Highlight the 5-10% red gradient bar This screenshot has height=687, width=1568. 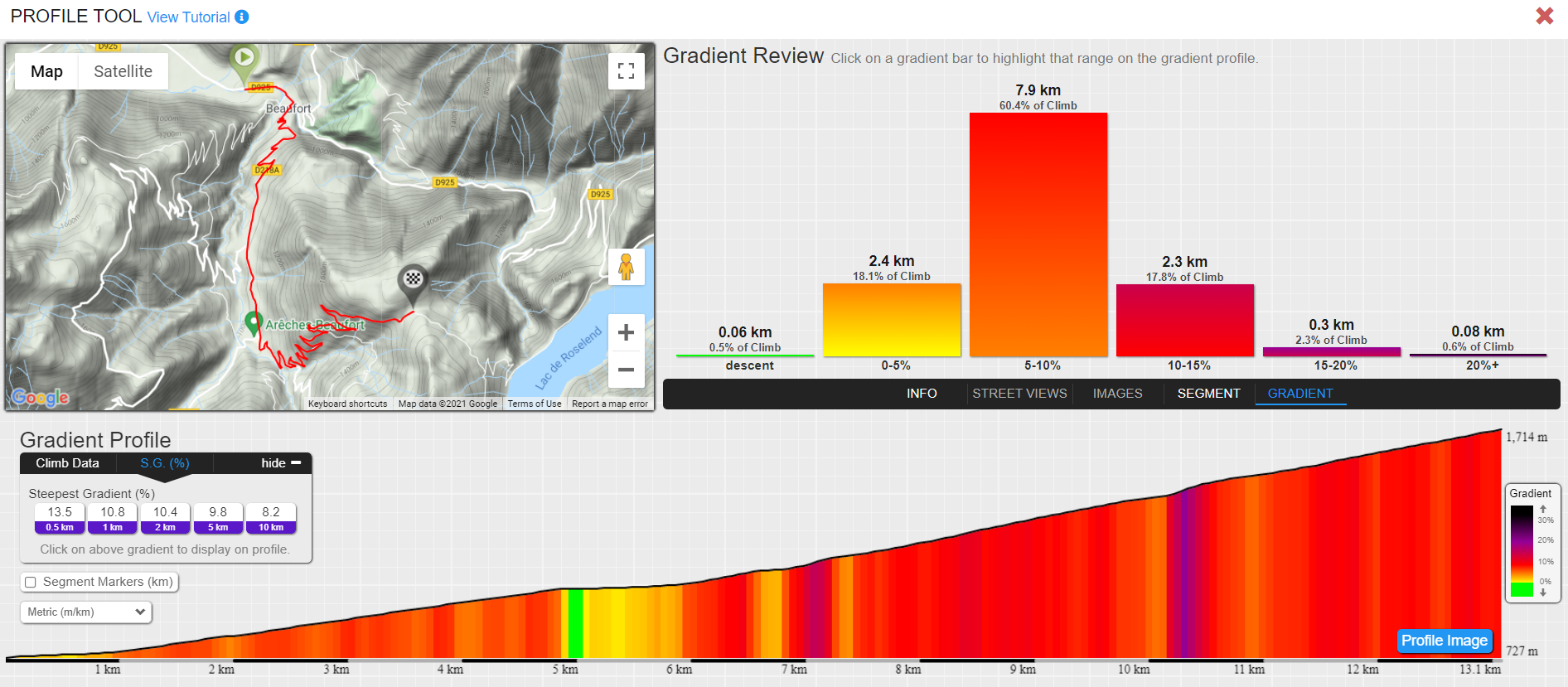coord(1038,235)
